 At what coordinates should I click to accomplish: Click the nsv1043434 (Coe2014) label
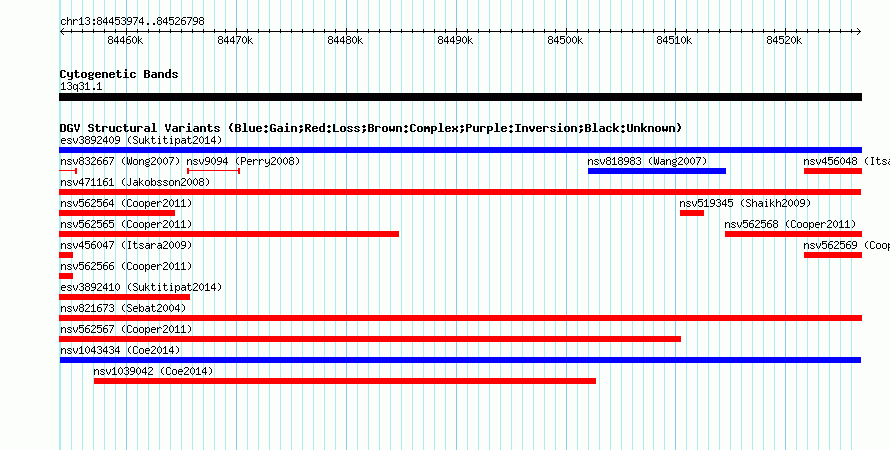click(120, 350)
